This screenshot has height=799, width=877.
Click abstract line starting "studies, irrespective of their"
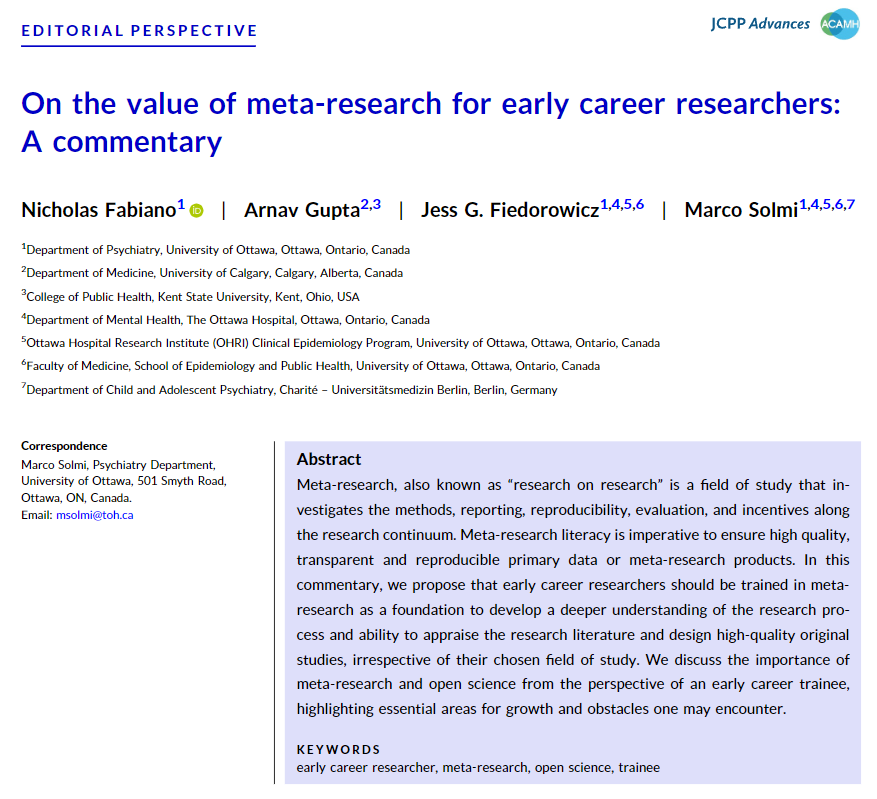pyautogui.click(x=573, y=660)
